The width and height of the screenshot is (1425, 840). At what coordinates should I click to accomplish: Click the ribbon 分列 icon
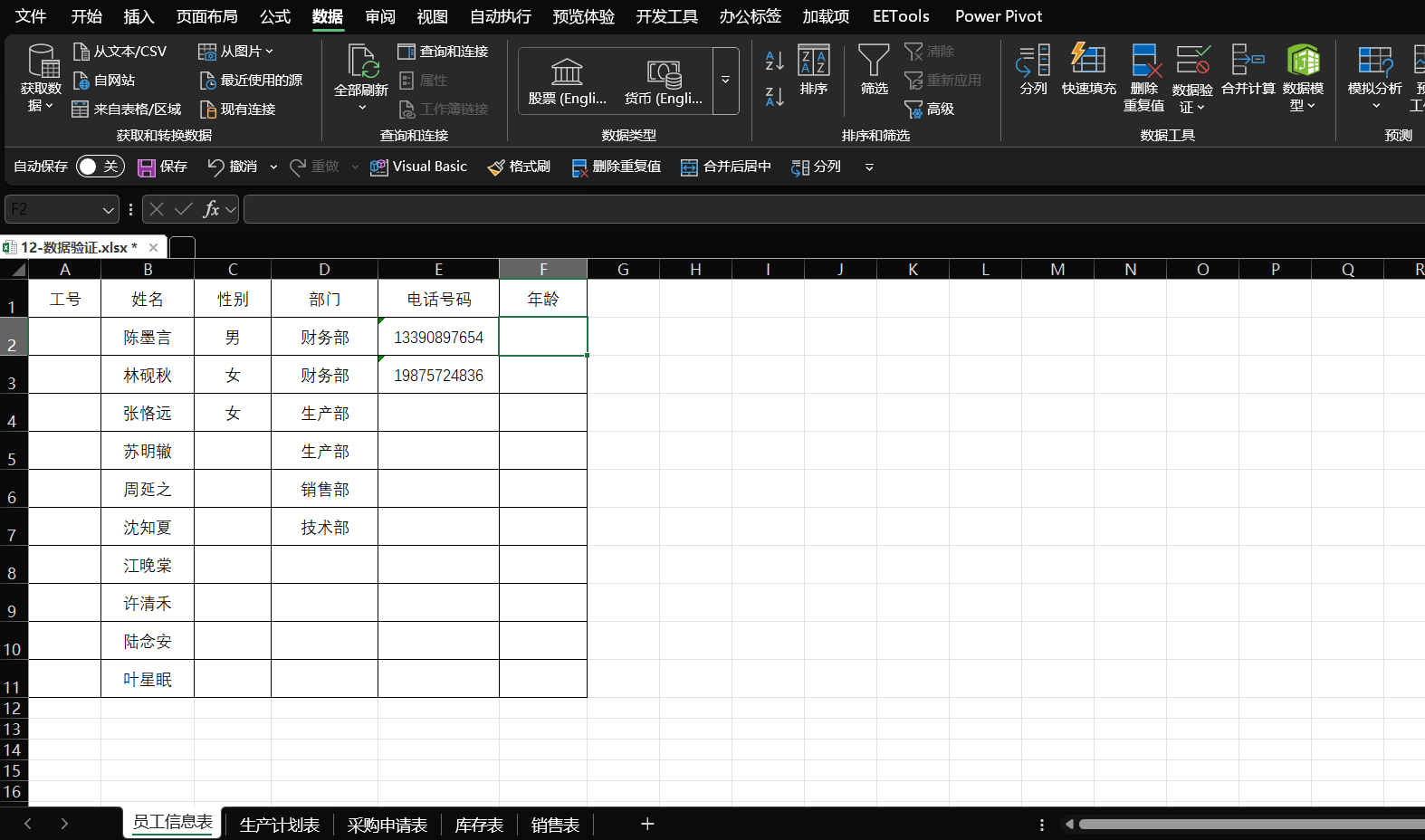1033,70
